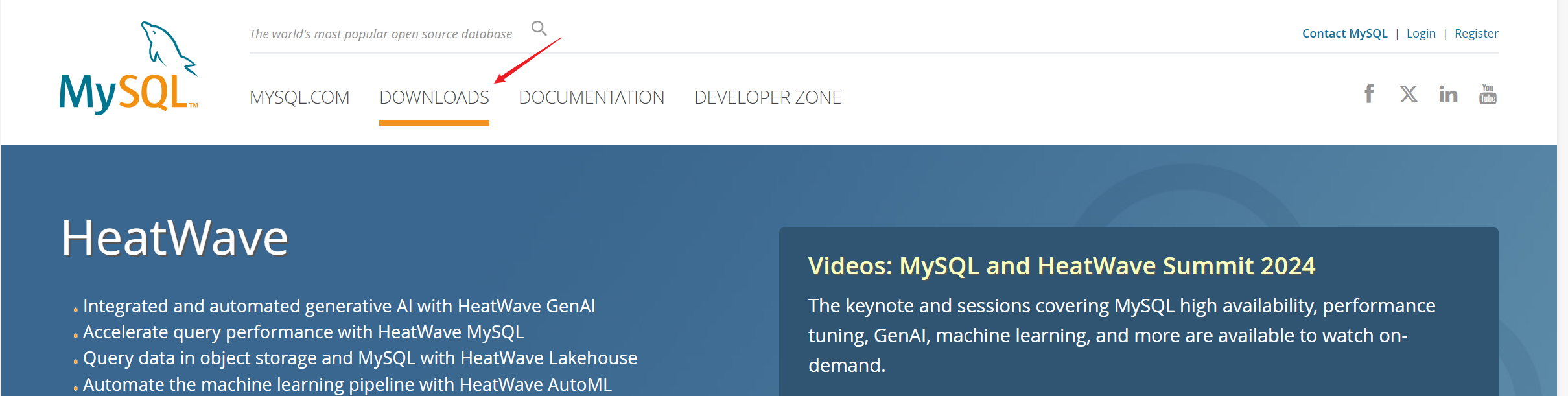
Task: Click the HeatWave banner heading
Action: coord(174,238)
